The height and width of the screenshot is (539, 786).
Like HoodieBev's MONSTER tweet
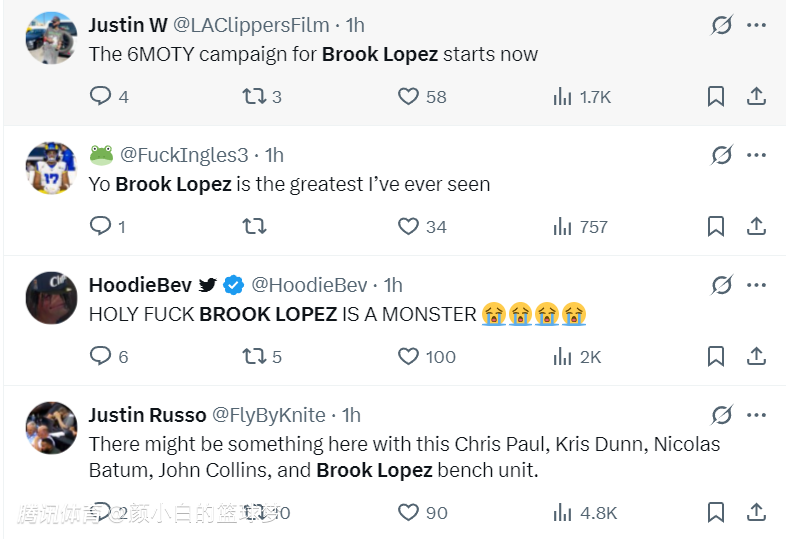pyautogui.click(x=408, y=356)
